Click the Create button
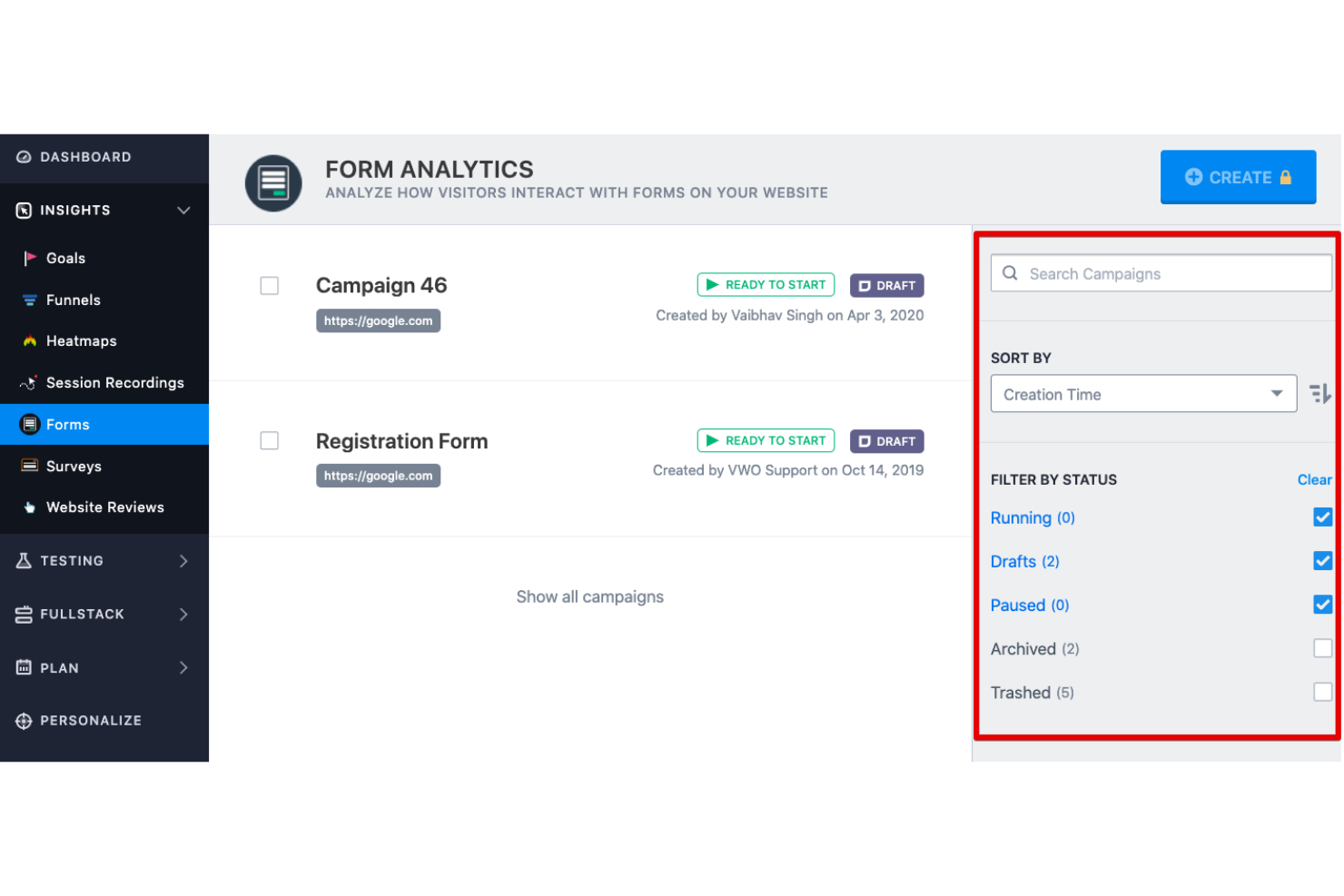The width and height of the screenshot is (1344, 896). tap(1238, 177)
